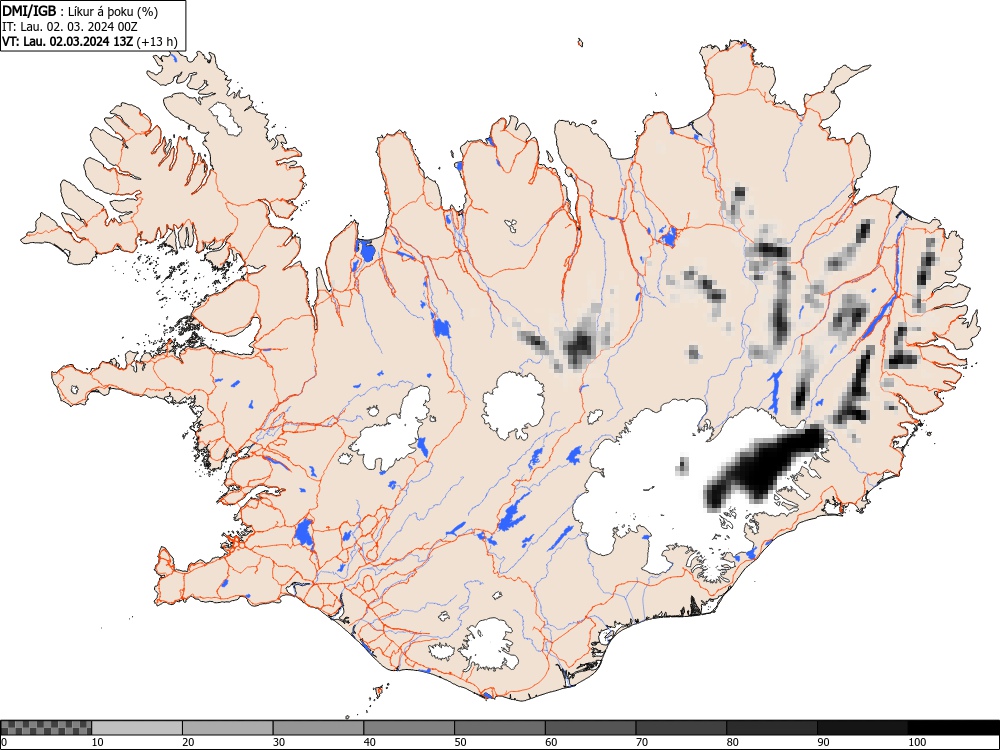
Task: Click the legend label 0
Action: coord(4,742)
